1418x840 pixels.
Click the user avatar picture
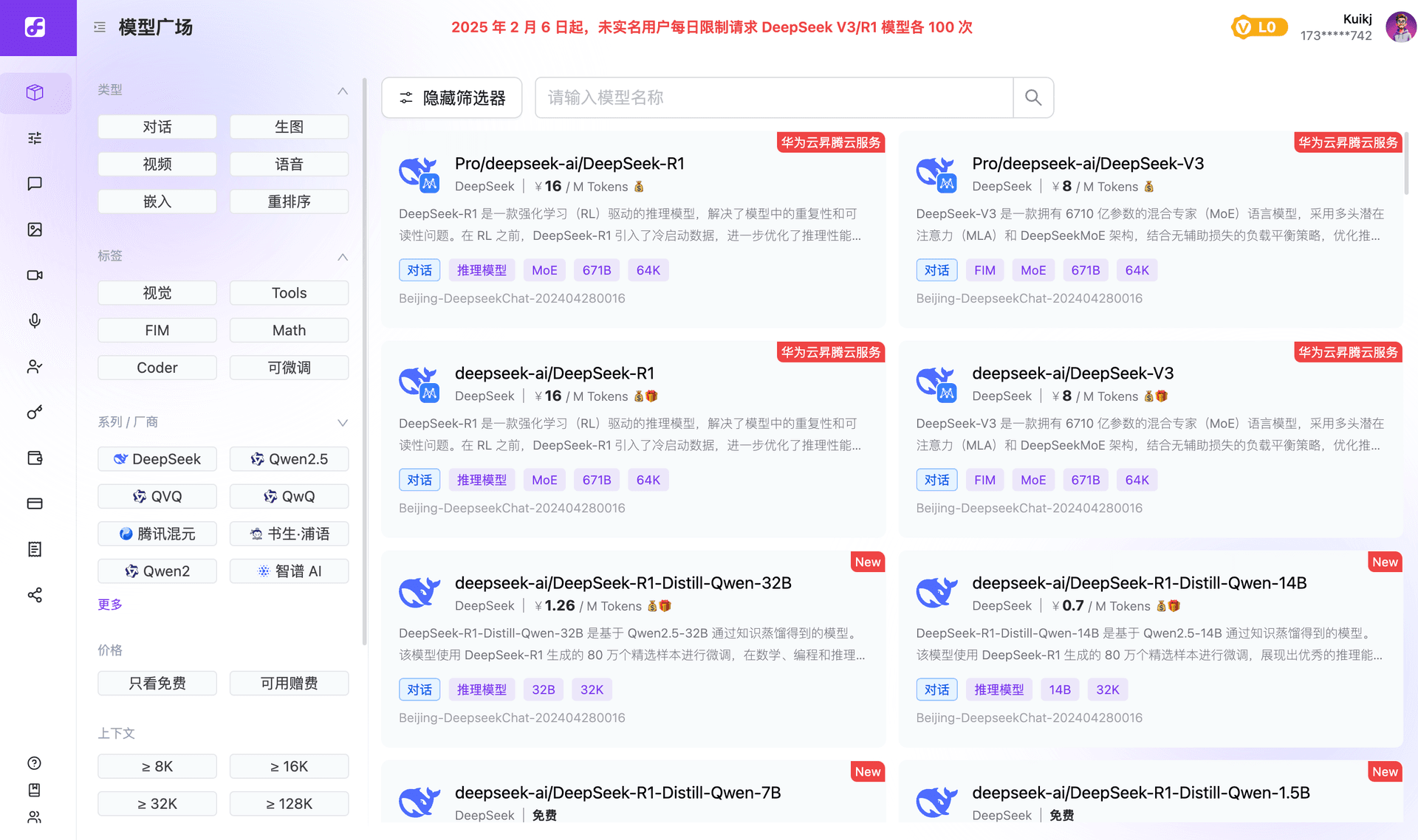click(x=1400, y=27)
